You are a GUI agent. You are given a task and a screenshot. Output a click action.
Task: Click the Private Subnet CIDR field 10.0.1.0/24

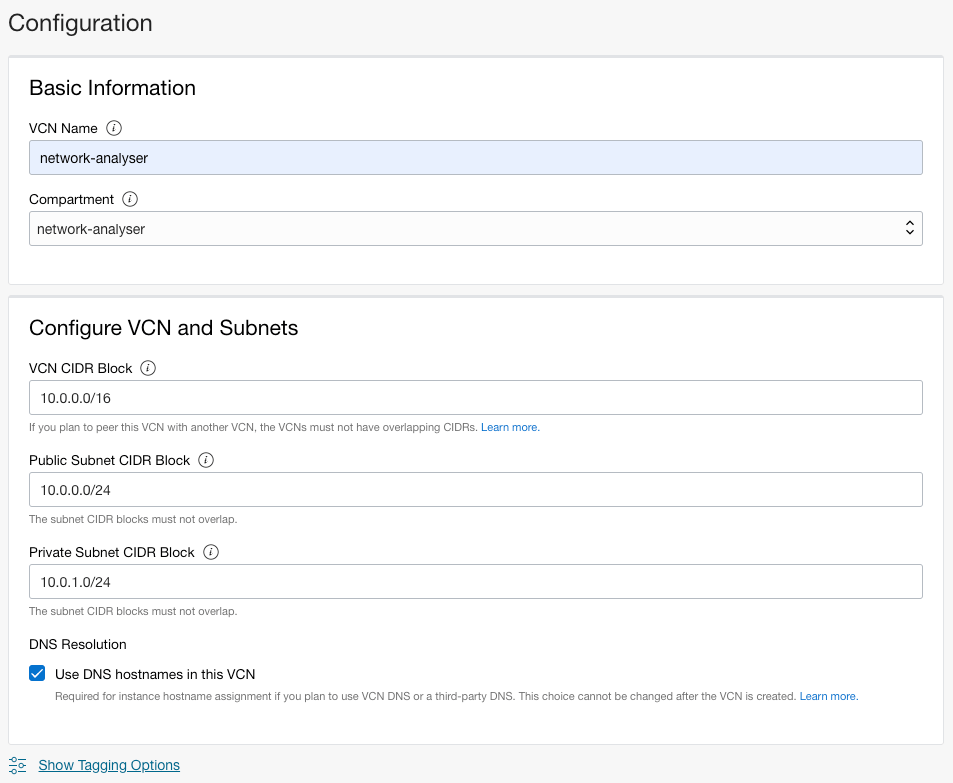[475, 582]
